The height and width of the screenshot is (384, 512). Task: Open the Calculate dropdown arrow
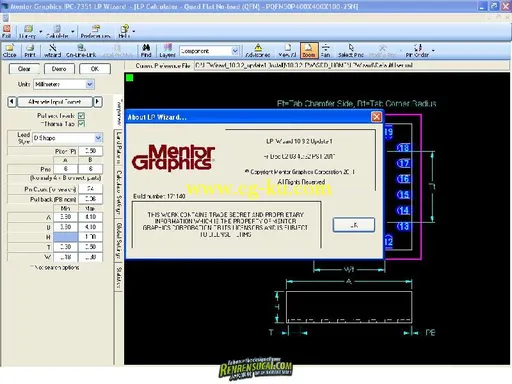73,32
